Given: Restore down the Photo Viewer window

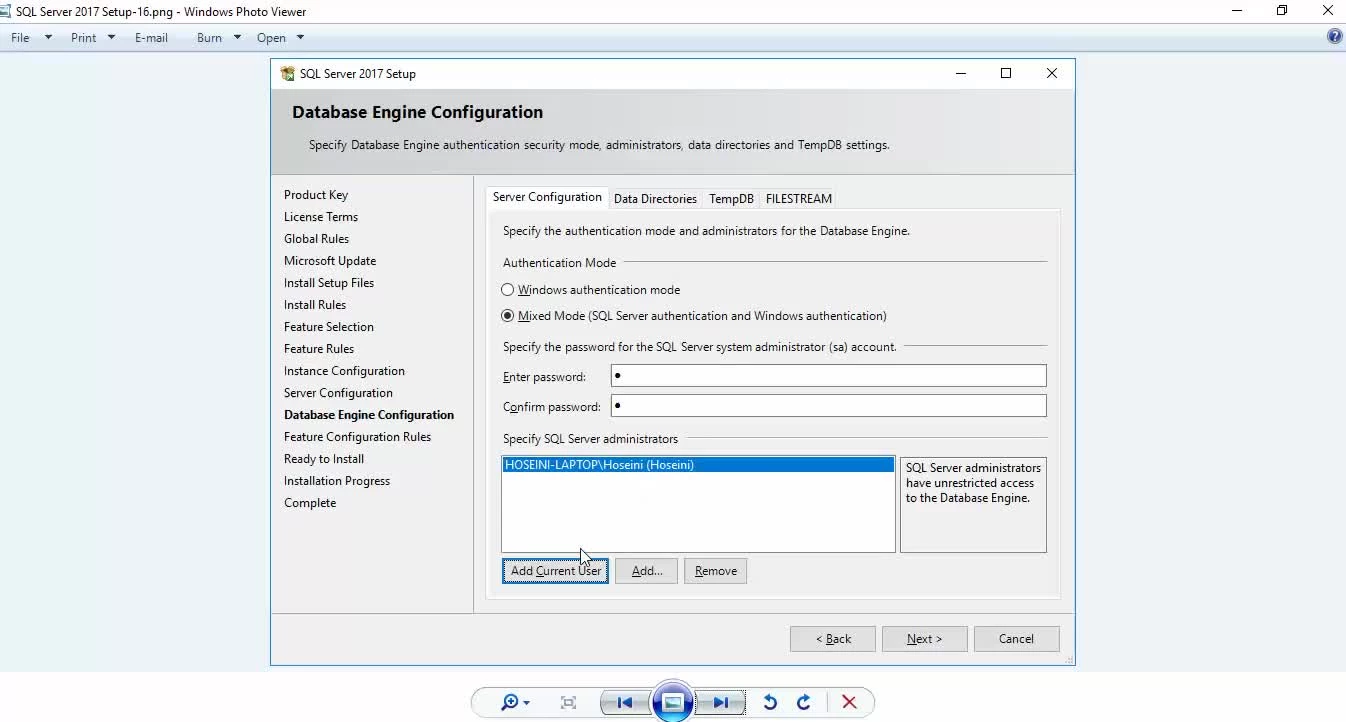Looking at the screenshot, I should [x=1282, y=11].
